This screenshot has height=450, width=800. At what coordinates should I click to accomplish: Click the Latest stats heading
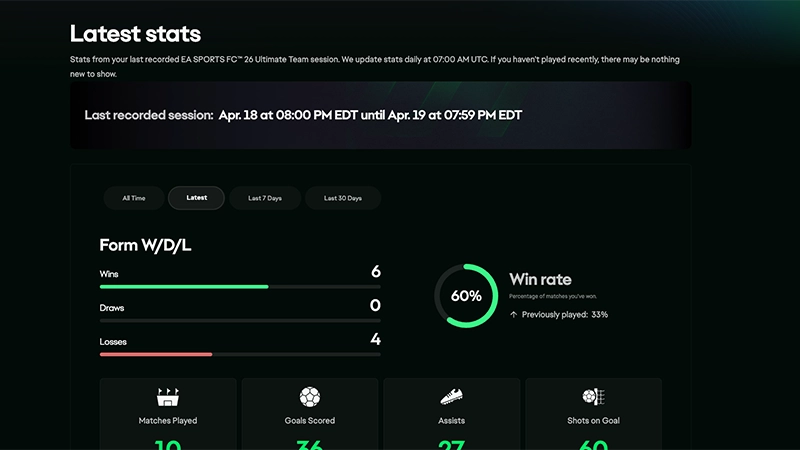[x=135, y=34]
